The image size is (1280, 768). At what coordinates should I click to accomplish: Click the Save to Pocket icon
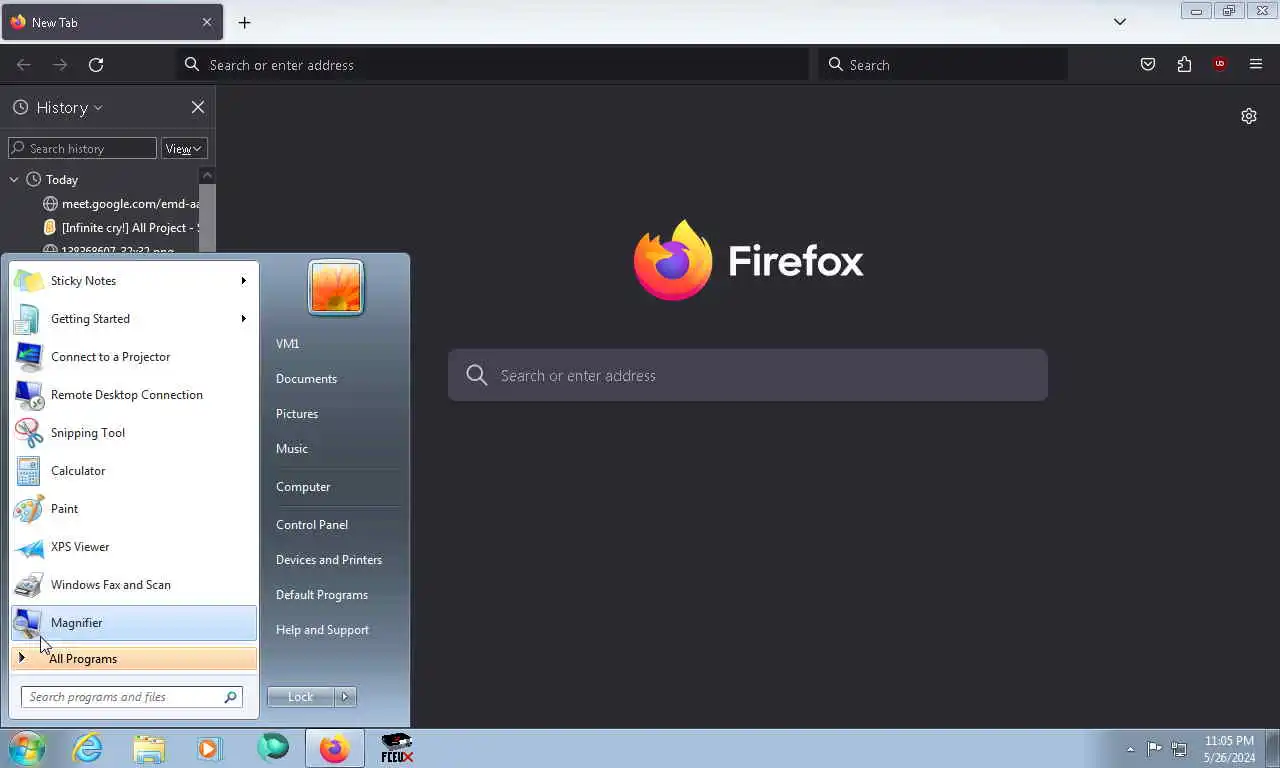click(1148, 65)
